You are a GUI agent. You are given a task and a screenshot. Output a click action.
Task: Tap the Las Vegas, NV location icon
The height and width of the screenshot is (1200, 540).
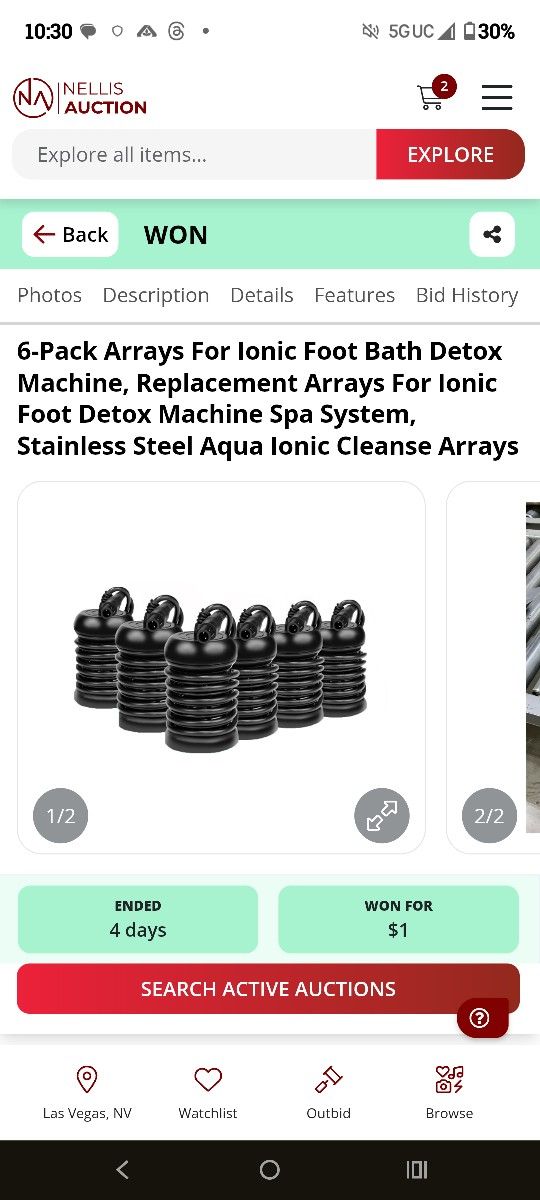tap(87, 1079)
